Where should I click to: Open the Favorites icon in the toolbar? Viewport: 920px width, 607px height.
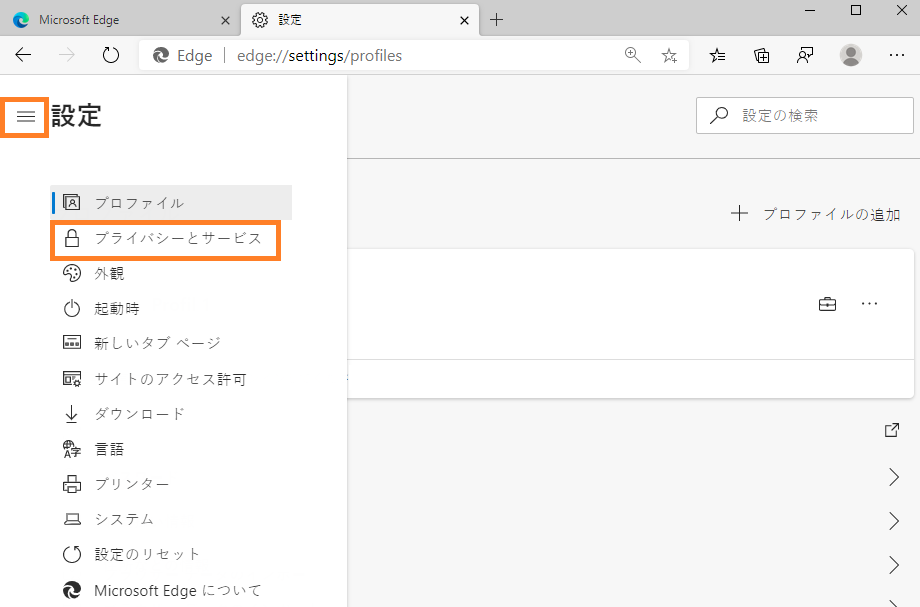pyautogui.click(x=717, y=55)
